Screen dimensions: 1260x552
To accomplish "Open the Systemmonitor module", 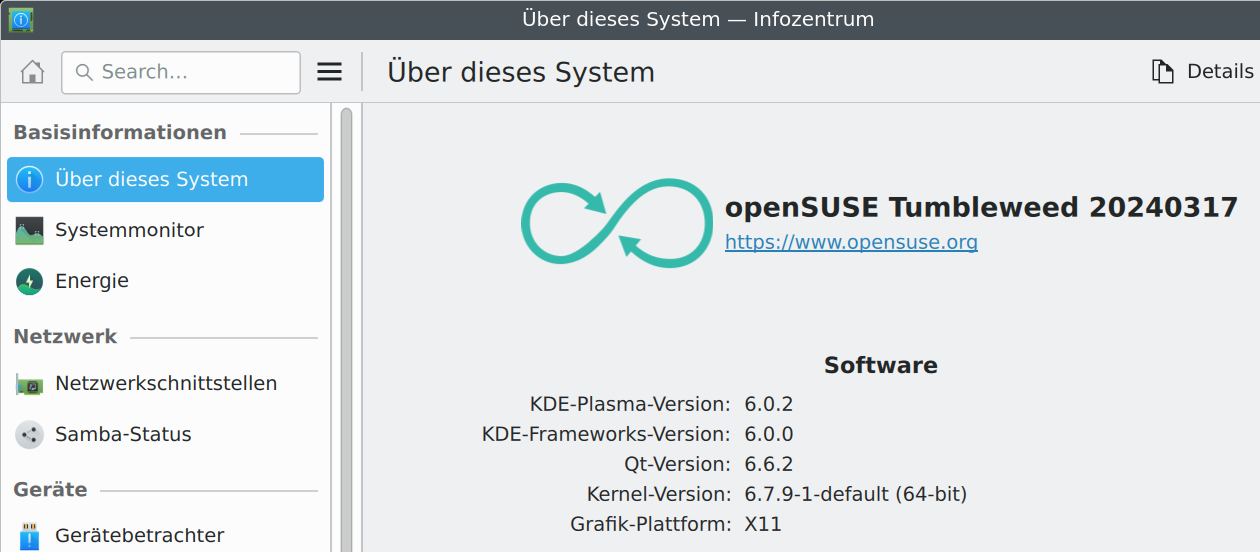I will point(129,231).
